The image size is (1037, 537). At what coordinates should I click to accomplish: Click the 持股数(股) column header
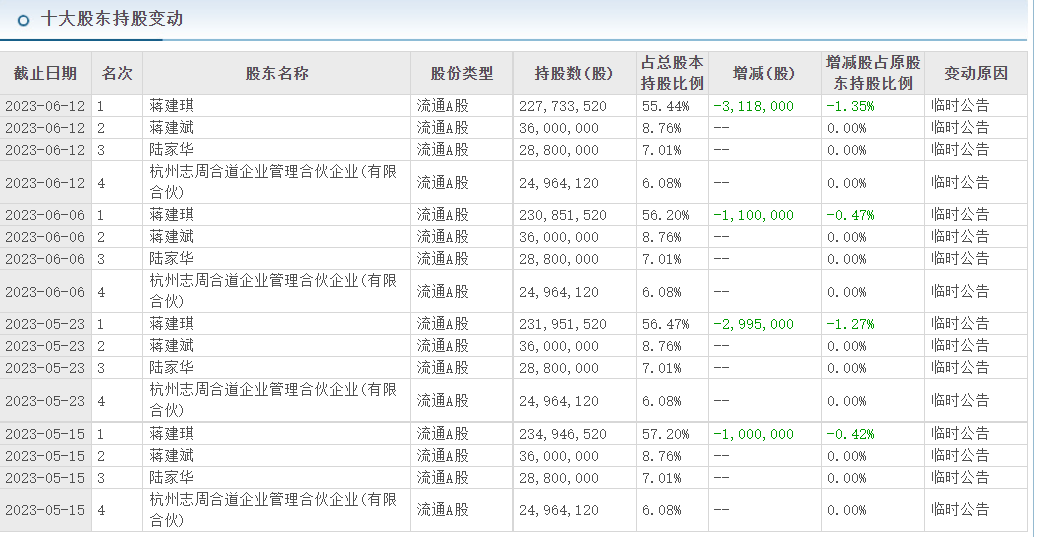pos(574,74)
